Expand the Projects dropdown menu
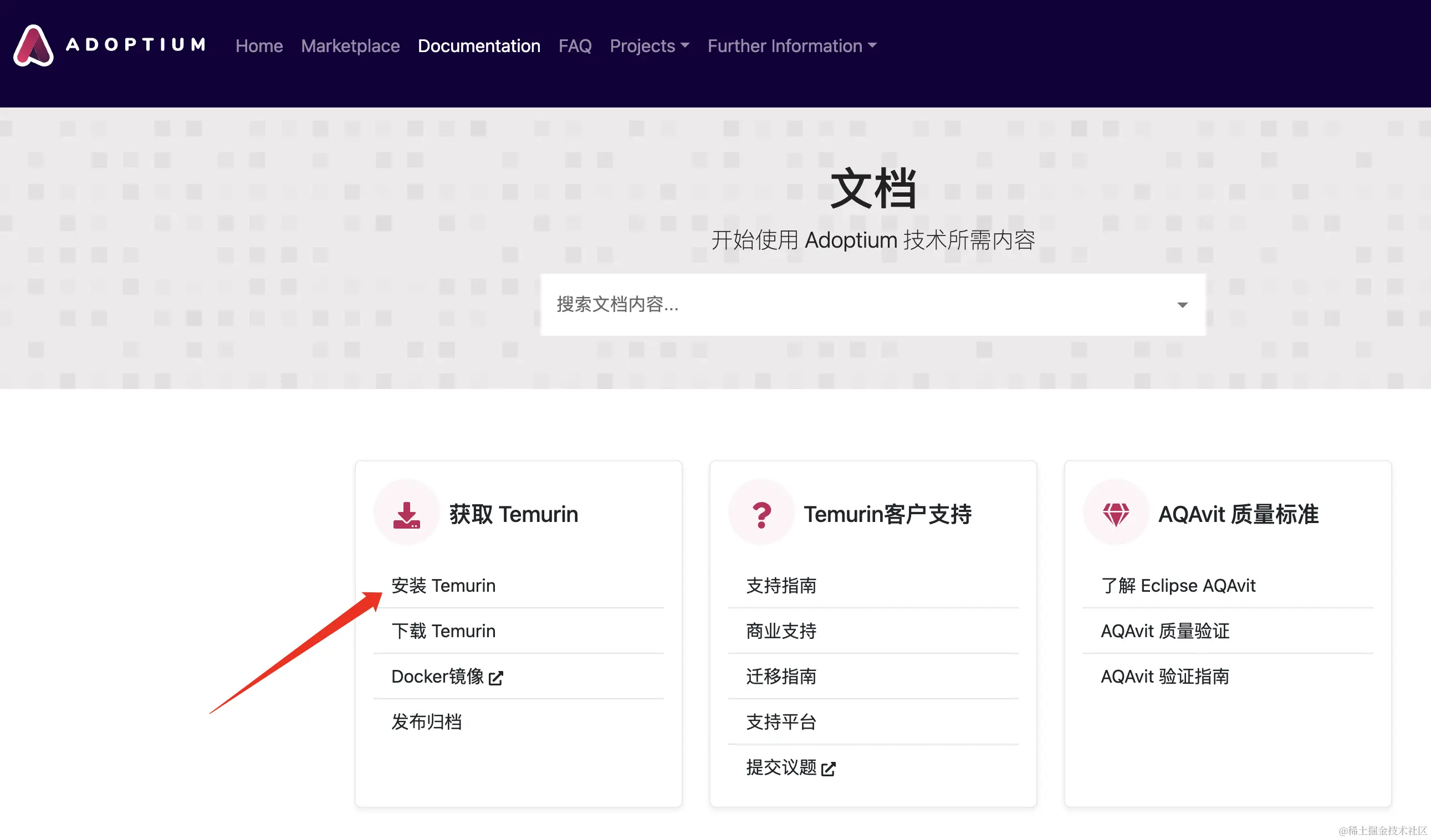Image resolution: width=1431 pixels, height=840 pixels. [x=649, y=46]
